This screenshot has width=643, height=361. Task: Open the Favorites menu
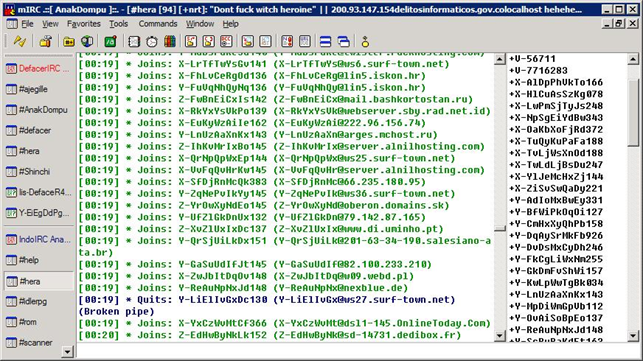(x=84, y=24)
